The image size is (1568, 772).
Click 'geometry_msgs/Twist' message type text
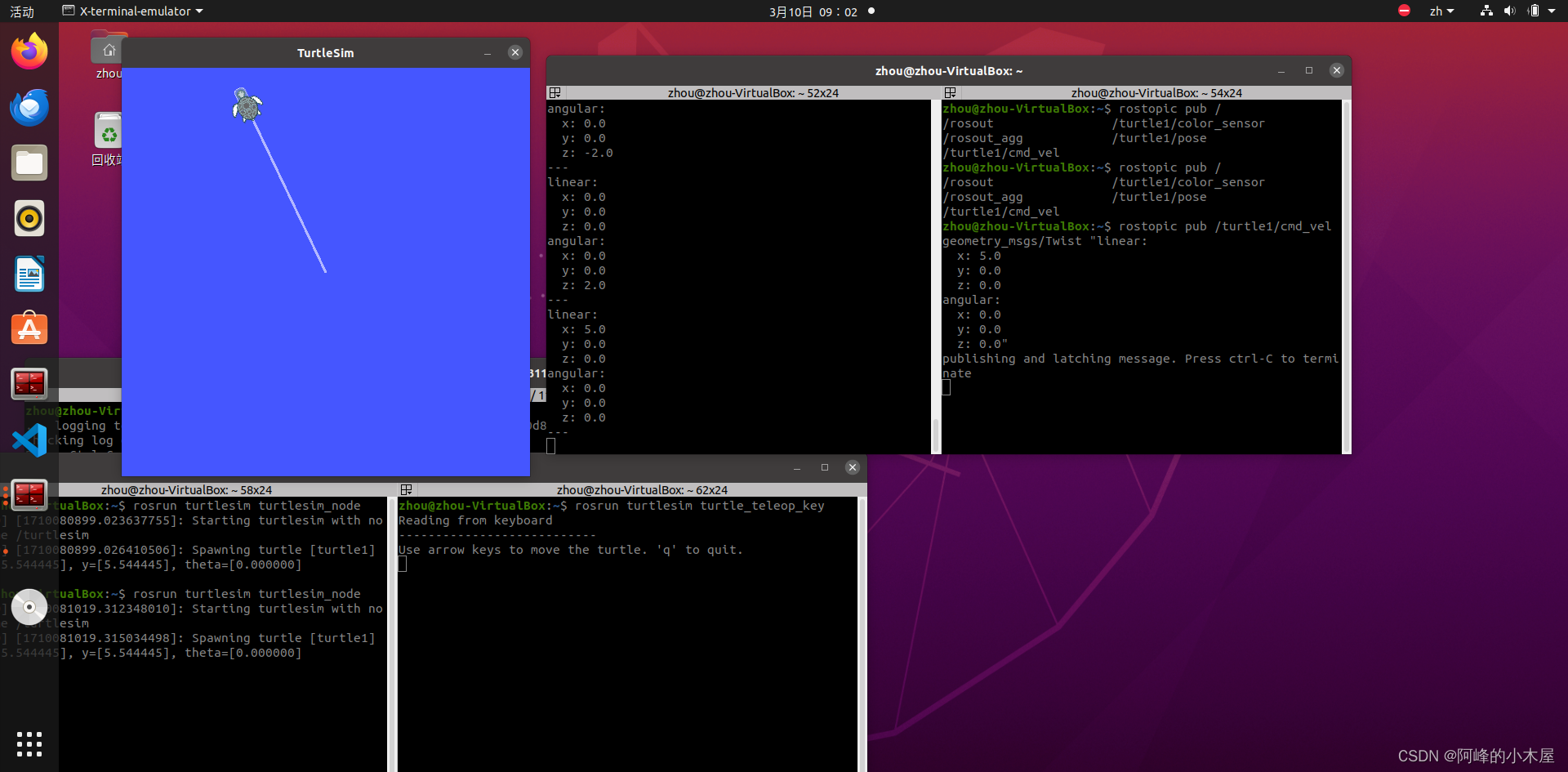(1012, 241)
